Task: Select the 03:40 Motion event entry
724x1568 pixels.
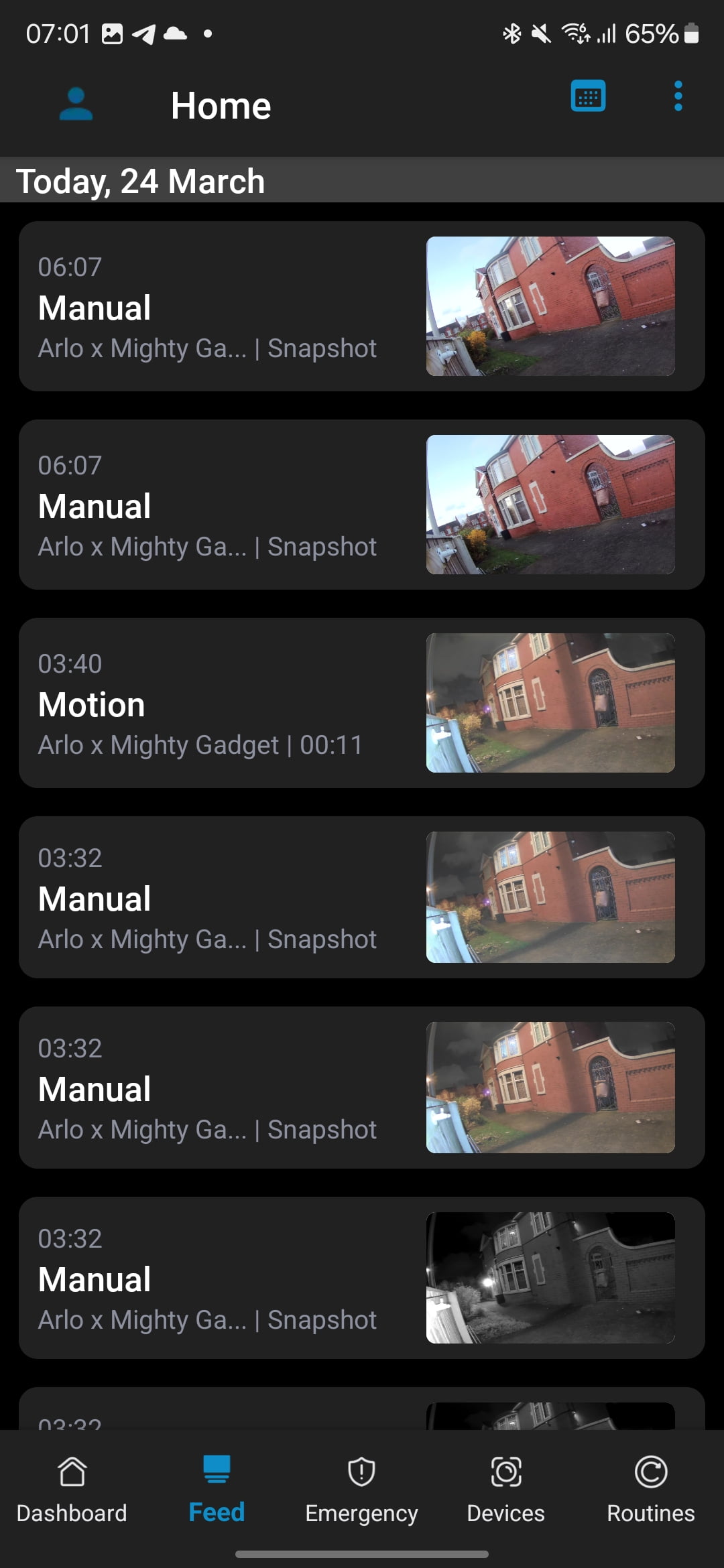Action: click(x=361, y=703)
